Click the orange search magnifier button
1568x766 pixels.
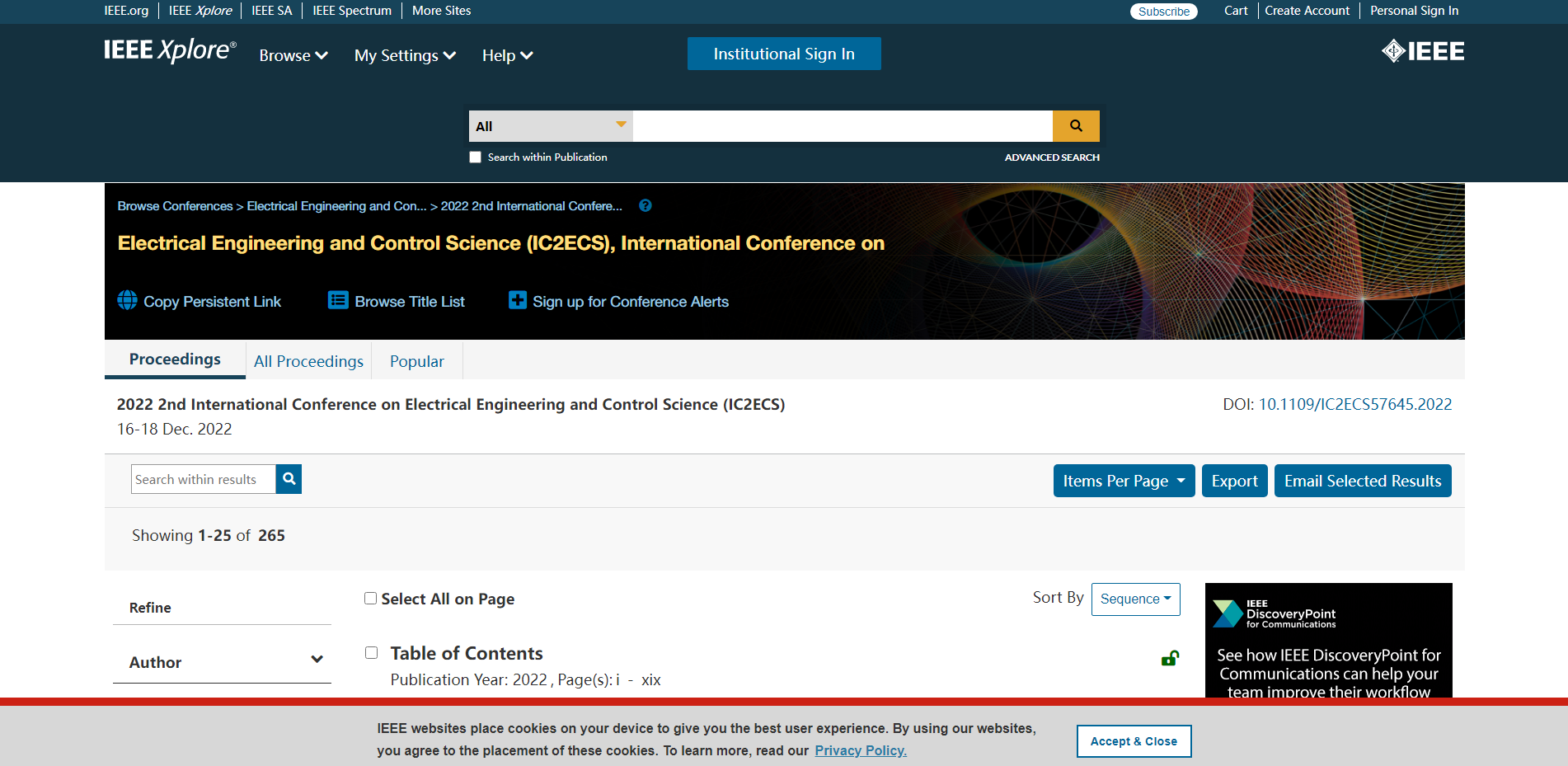pos(1076,126)
